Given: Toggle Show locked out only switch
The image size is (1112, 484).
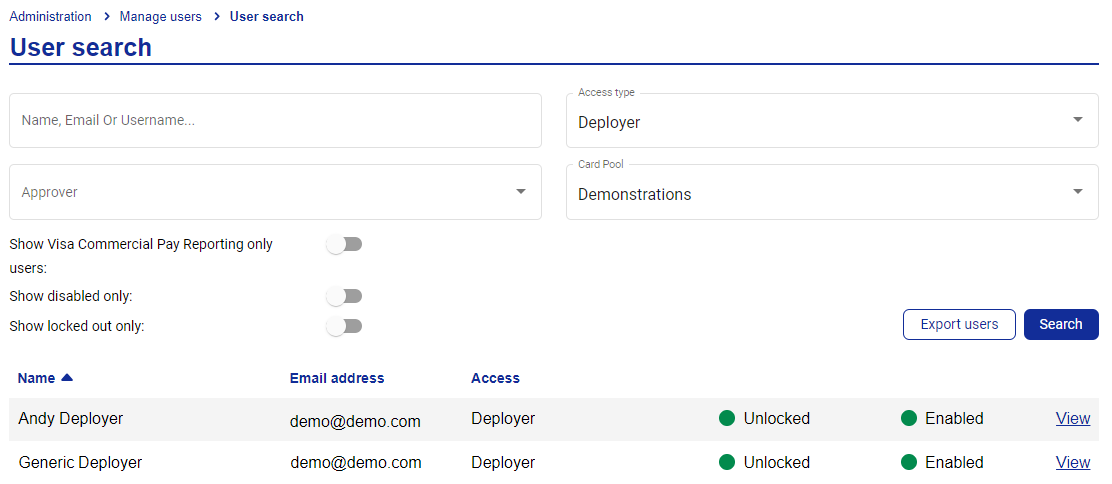Looking at the screenshot, I should point(344,326).
